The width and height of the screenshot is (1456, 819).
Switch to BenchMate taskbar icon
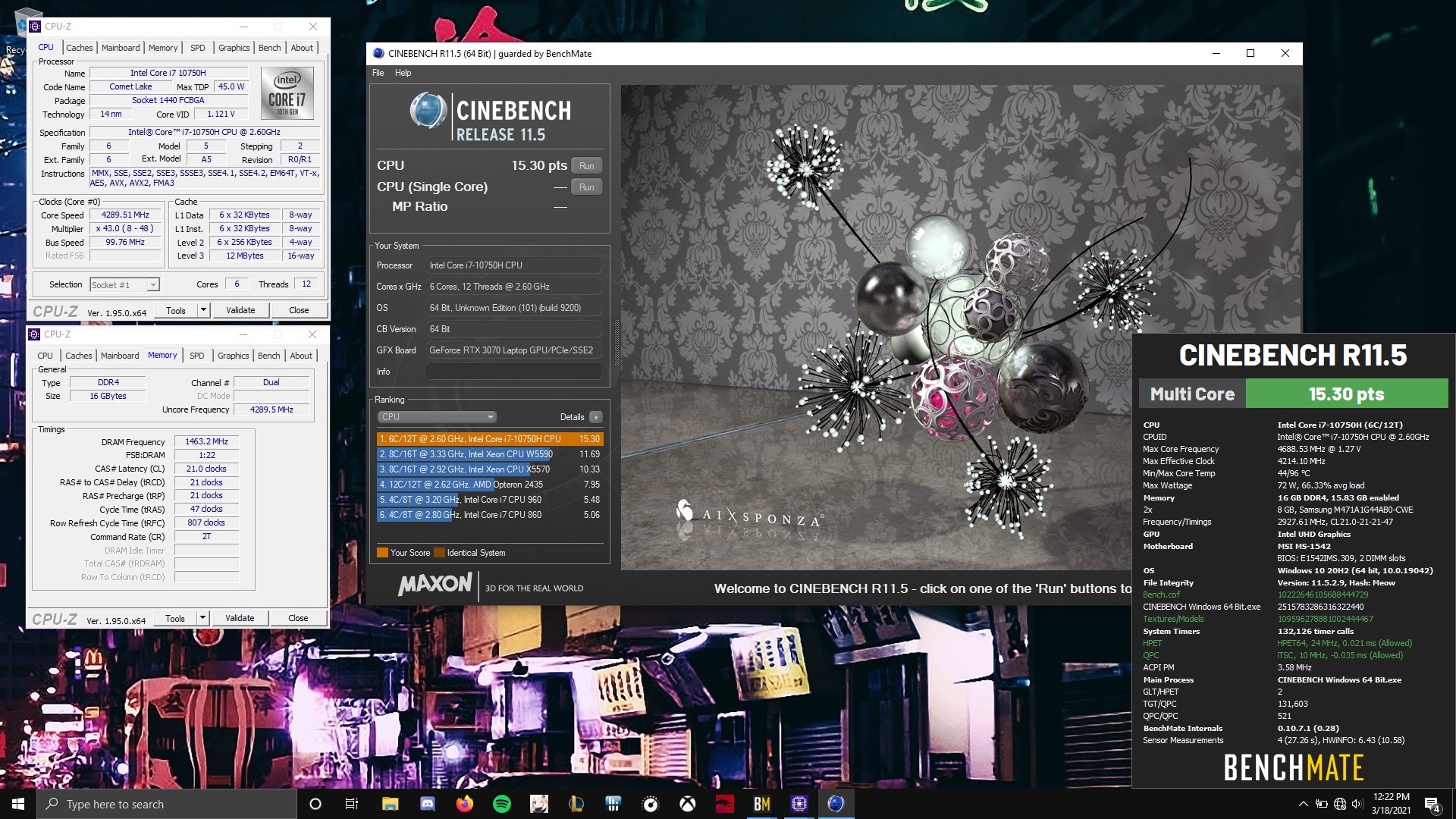pyautogui.click(x=761, y=804)
